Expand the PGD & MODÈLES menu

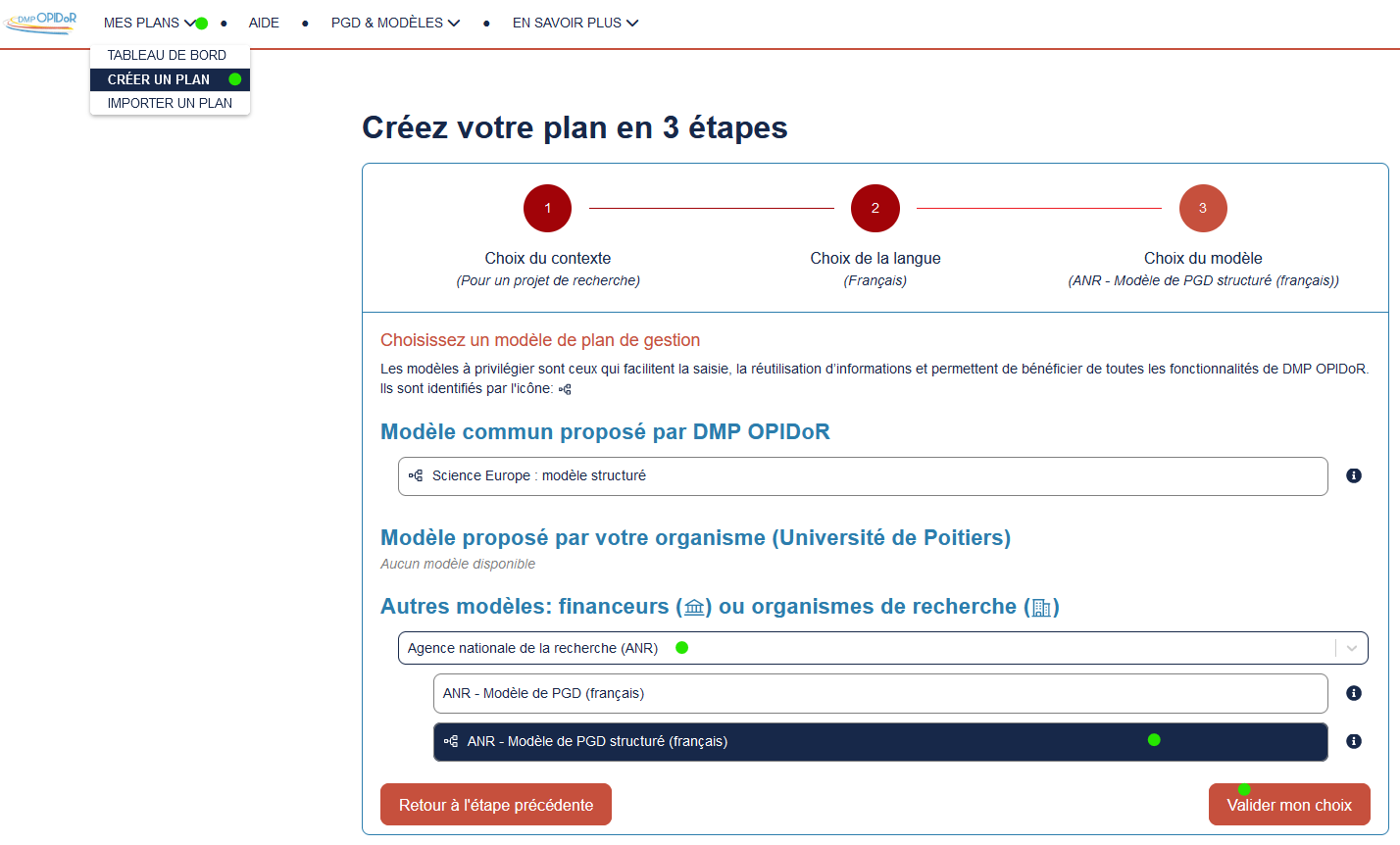click(395, 23)
